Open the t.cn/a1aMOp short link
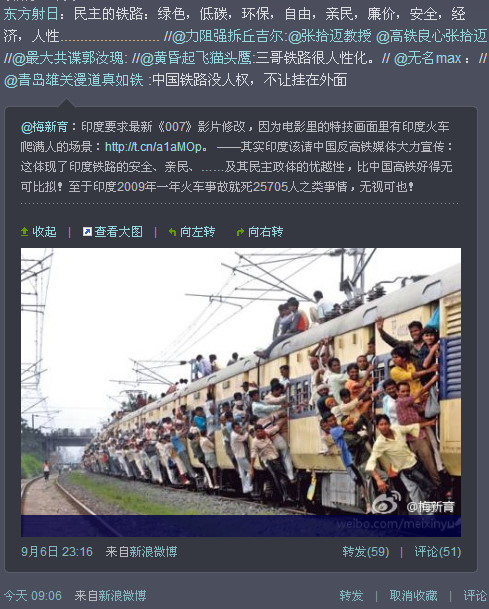 pos(154,147)
